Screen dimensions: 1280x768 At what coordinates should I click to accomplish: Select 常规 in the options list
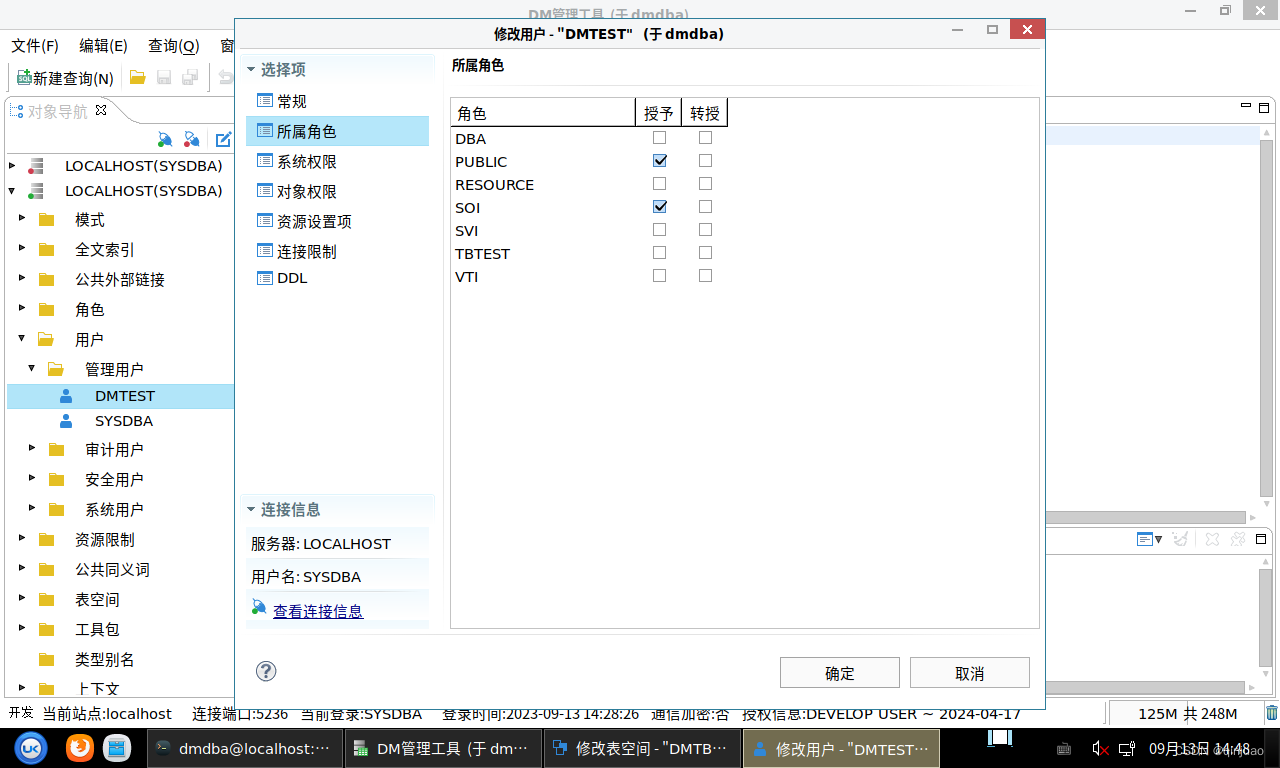337,101
